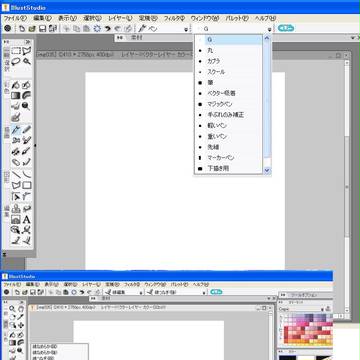Select the magic wand tool
The height and width of the screenshot is (360, 360).
tap(27, 61)
